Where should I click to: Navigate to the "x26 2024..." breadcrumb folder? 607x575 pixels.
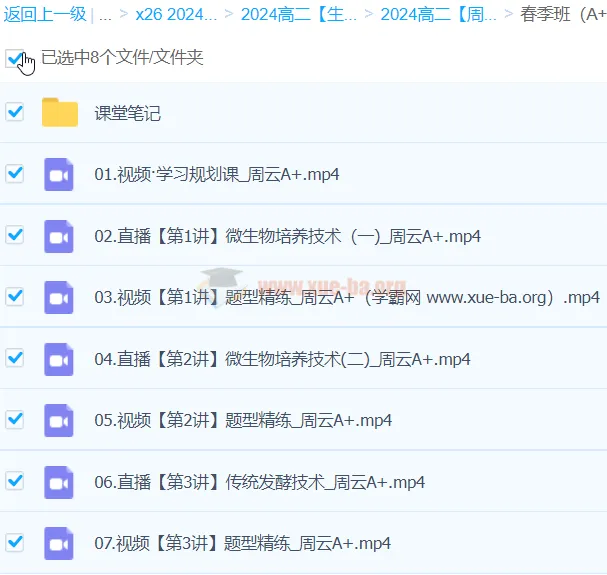[178, 15]
